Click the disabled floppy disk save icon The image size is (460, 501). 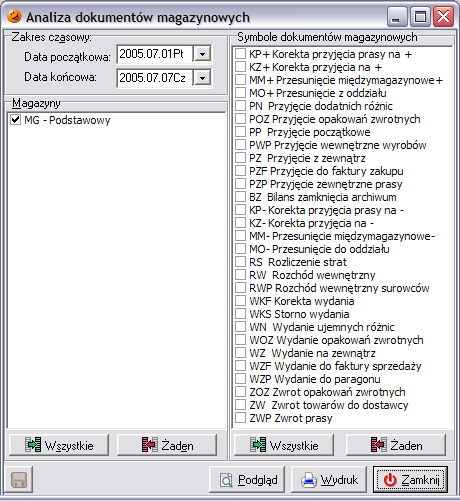coord(19,480)
